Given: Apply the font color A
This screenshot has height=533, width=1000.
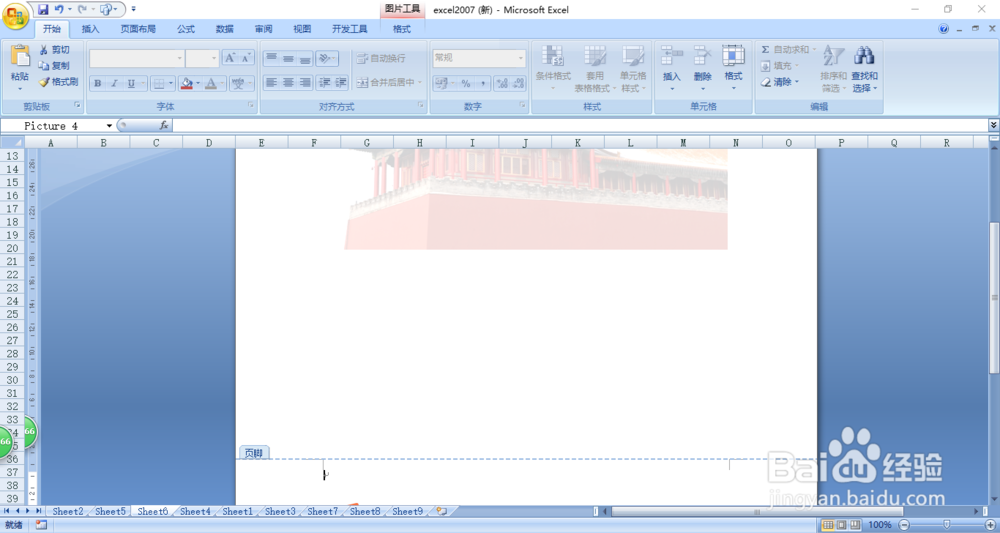Looking at the screenshot, I should coord(211,84).
